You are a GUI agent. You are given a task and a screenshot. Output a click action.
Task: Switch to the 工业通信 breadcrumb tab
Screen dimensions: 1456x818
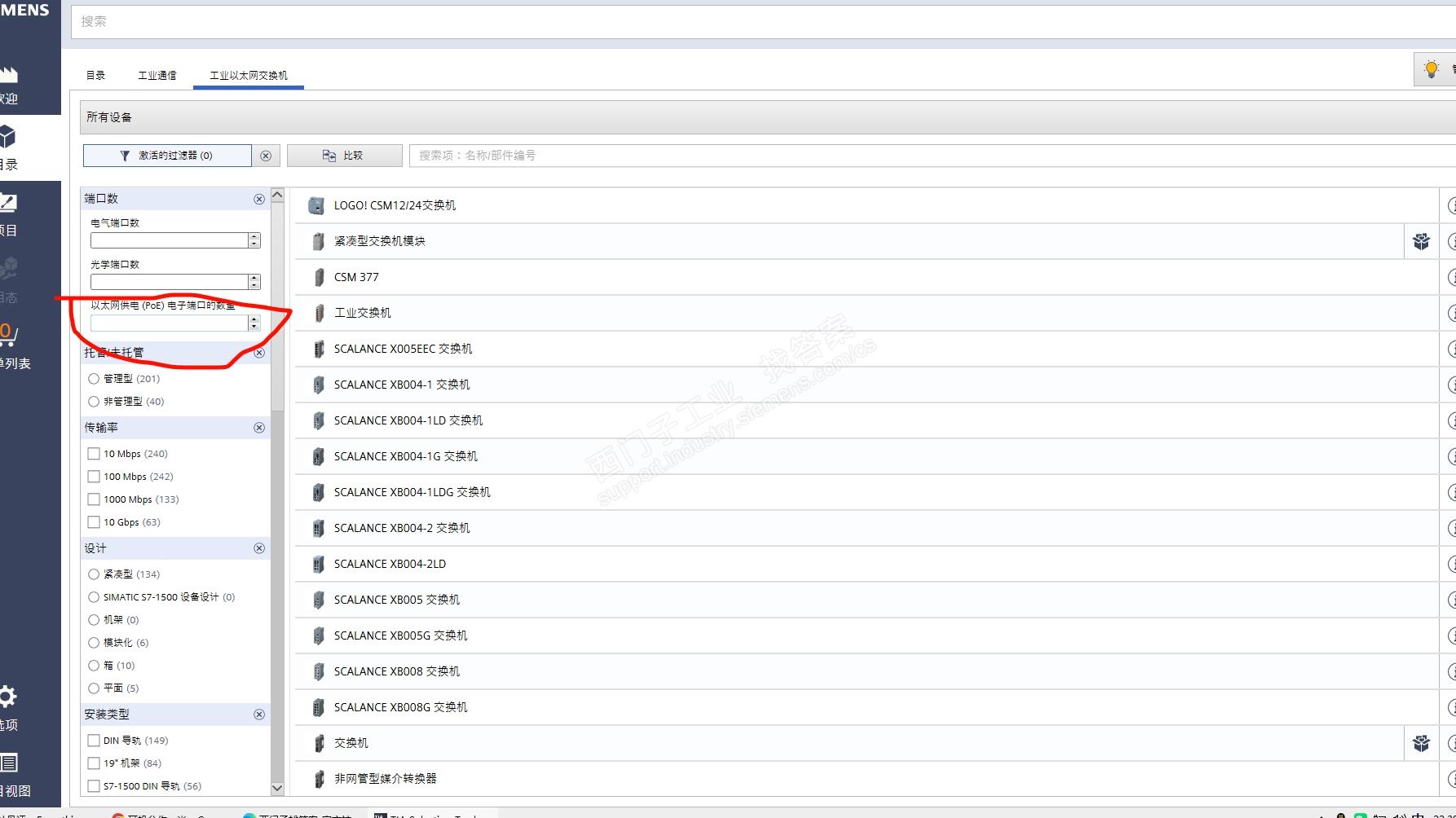[157, 75]
